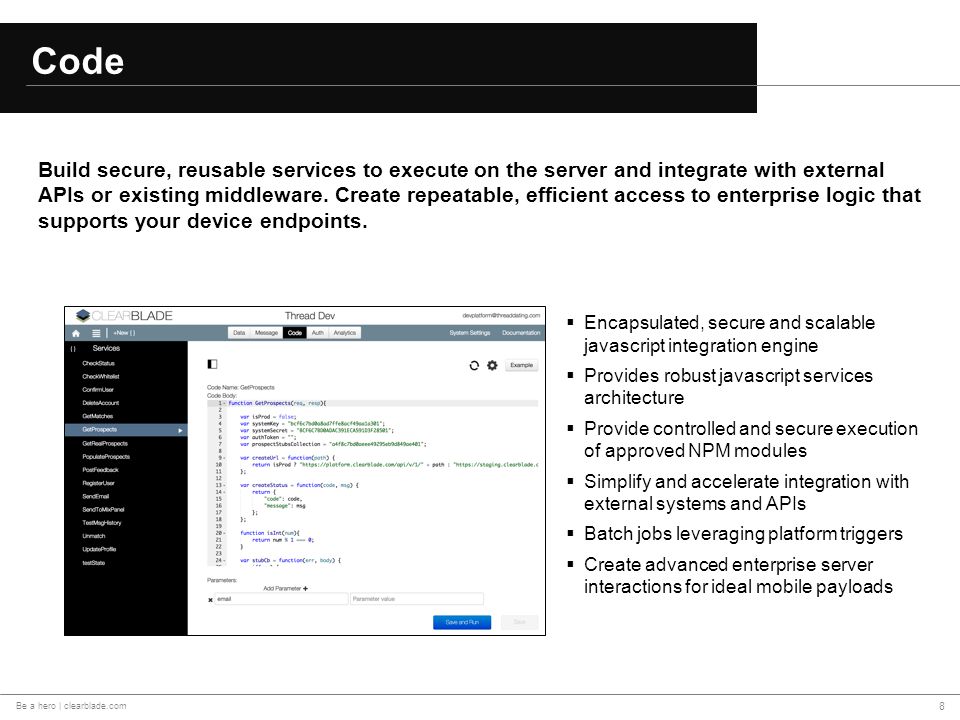
Task: Open the gear settings icon near Example
Action: [x=492, y=366]
